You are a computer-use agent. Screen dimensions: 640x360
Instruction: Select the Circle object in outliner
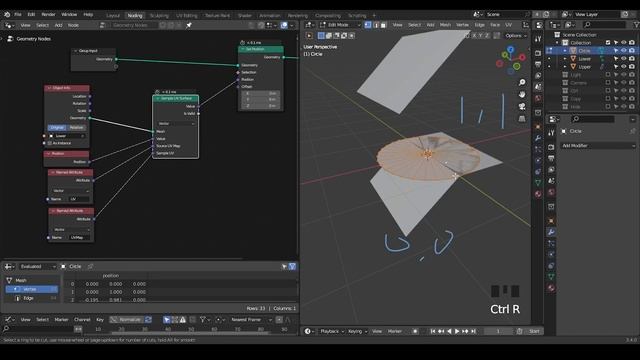(584, 51)
